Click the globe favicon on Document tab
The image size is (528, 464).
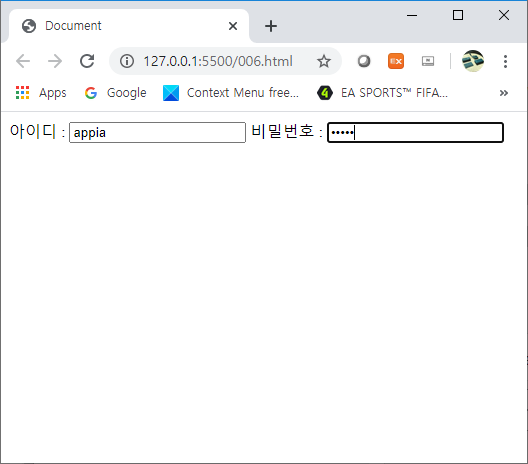29,26
